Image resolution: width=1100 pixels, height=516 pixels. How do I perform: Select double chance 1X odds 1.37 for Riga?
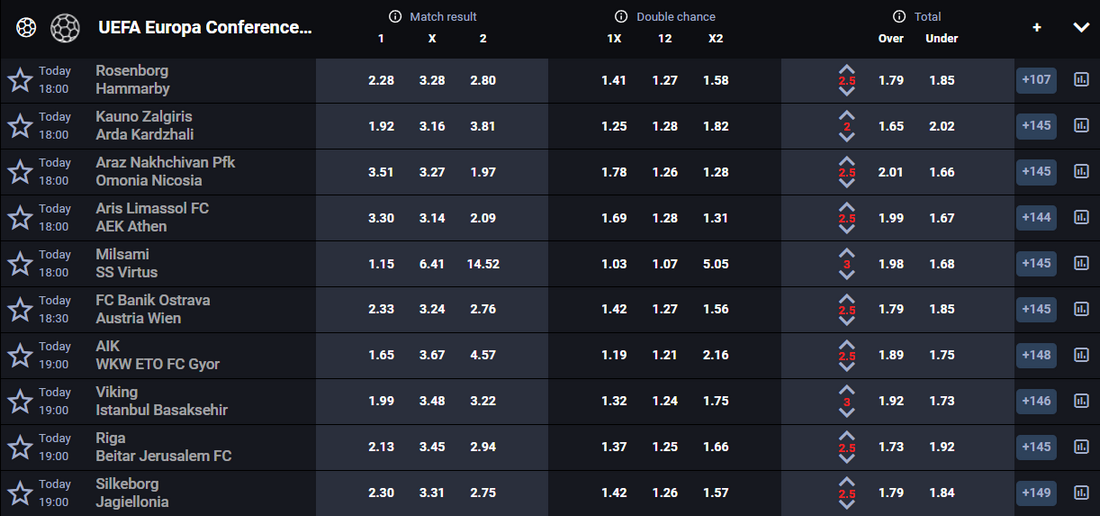(x=614, y=447)
